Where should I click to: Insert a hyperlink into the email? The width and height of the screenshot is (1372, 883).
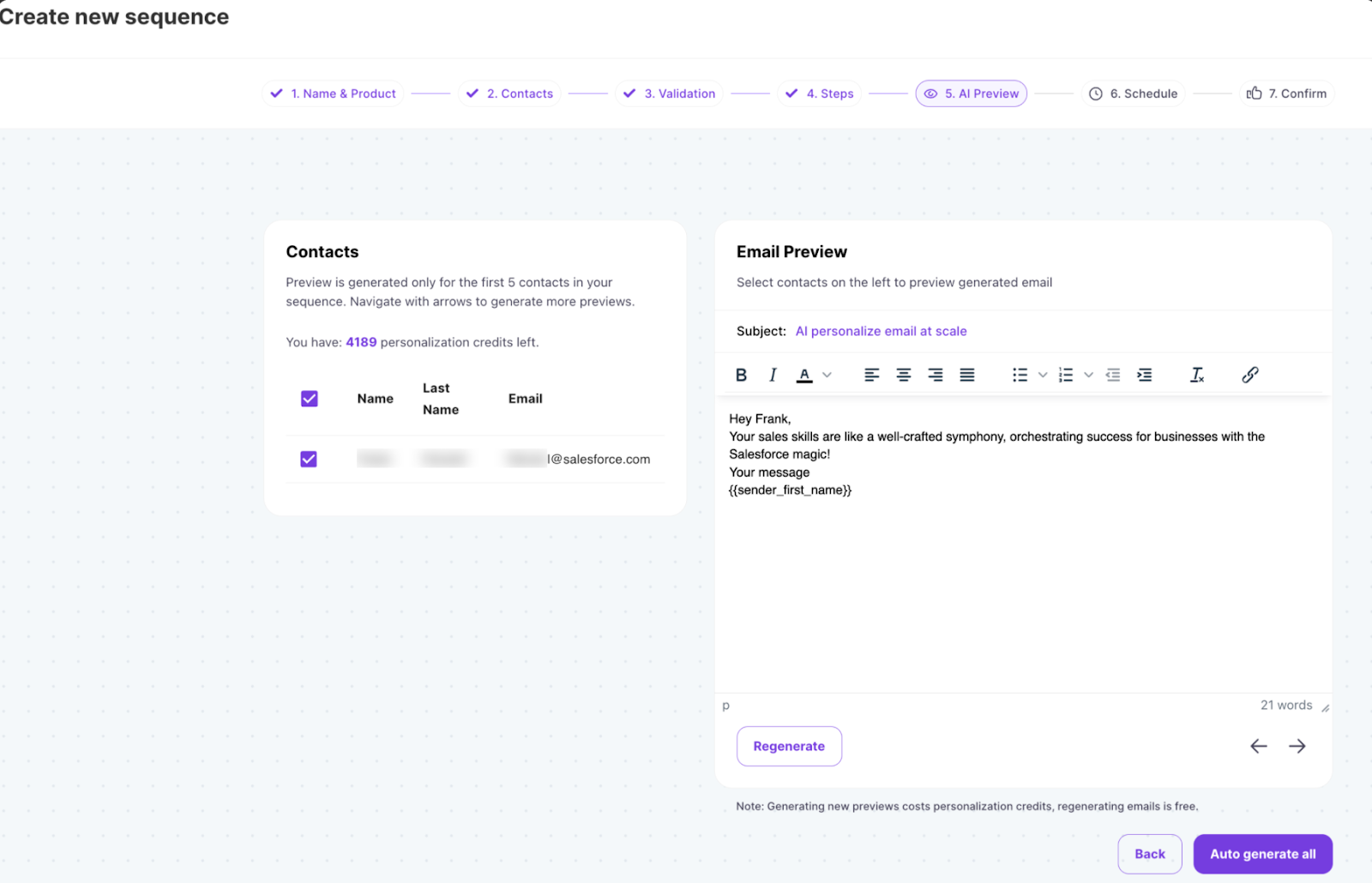tap(1249, 375)
